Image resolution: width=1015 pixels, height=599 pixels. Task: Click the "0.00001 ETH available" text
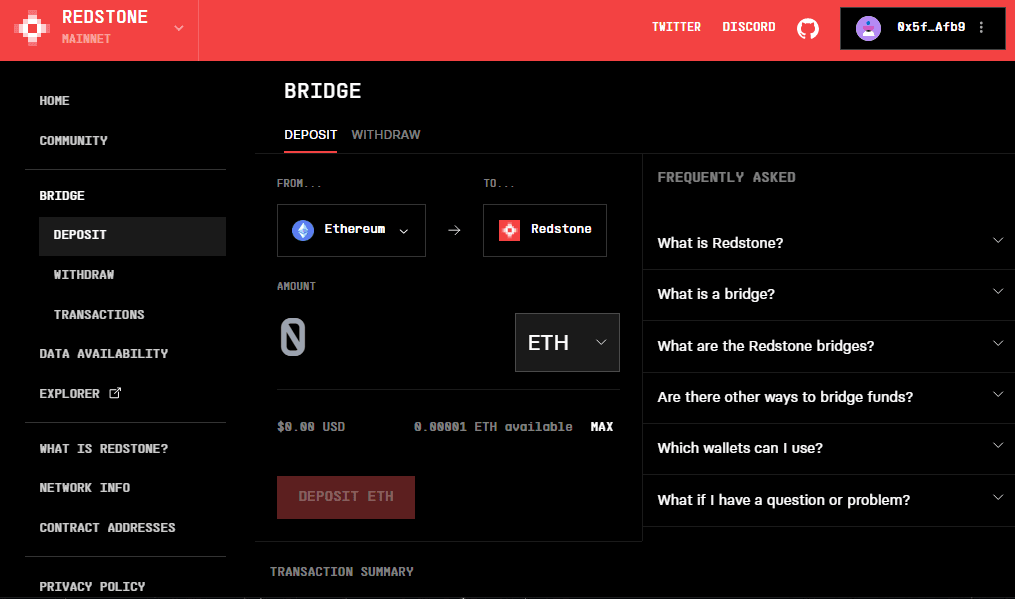pyautogui.click(x=493, y=427)
